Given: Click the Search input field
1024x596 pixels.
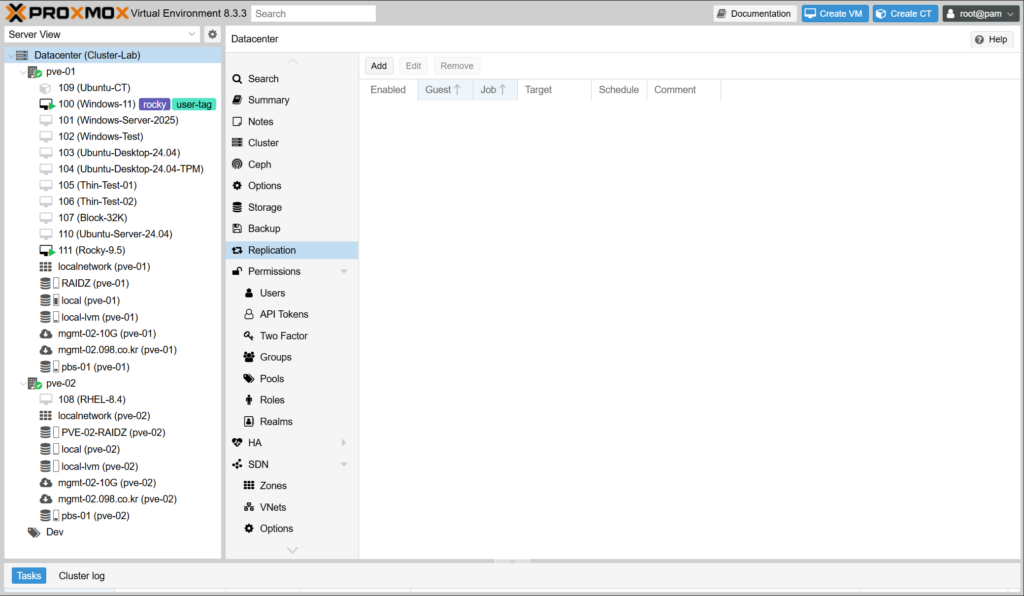Looking at the screenshot, I should tap(313, 14).
